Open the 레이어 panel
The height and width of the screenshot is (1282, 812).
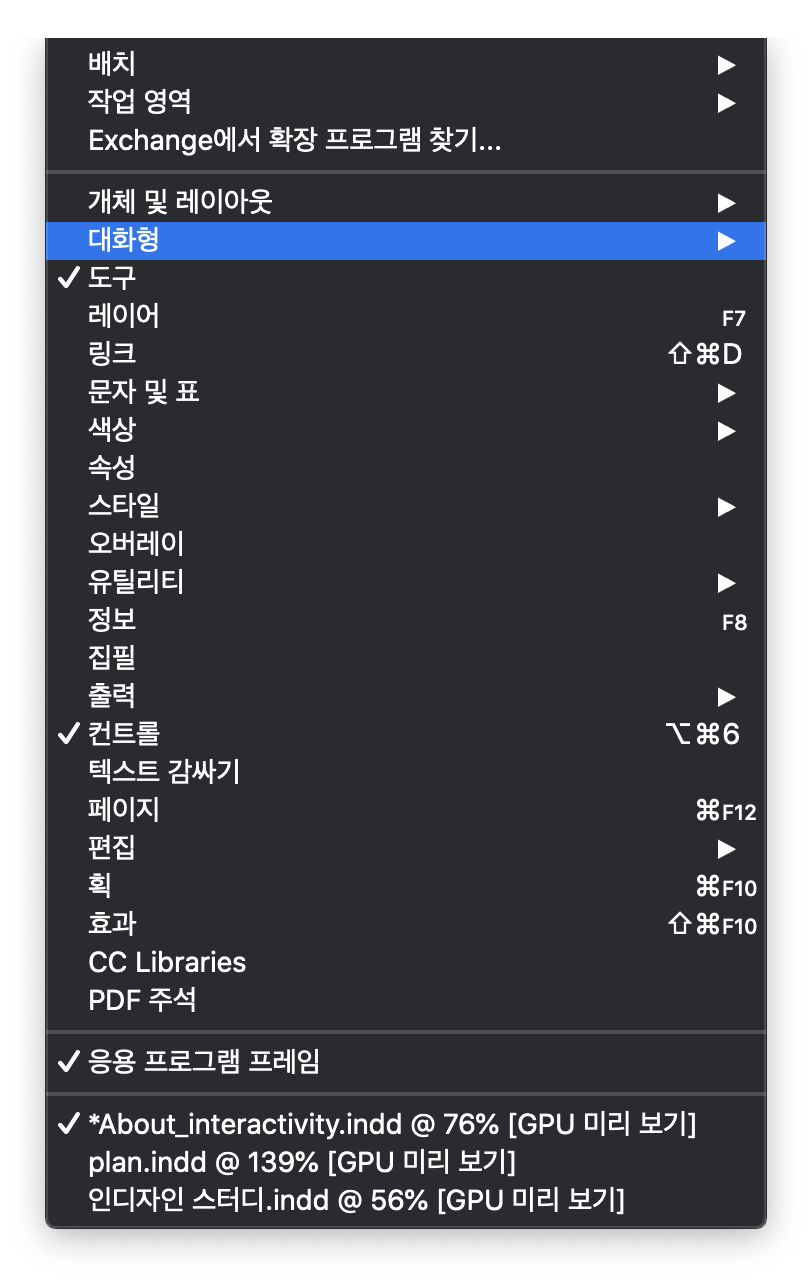click(x=406, y=317)
